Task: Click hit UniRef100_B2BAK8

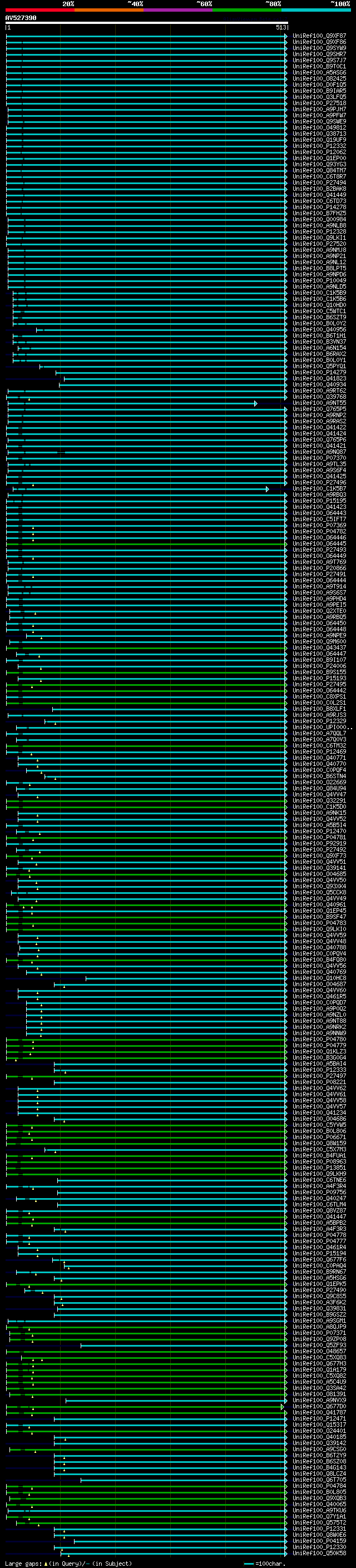Action: (x=319, y=189)
